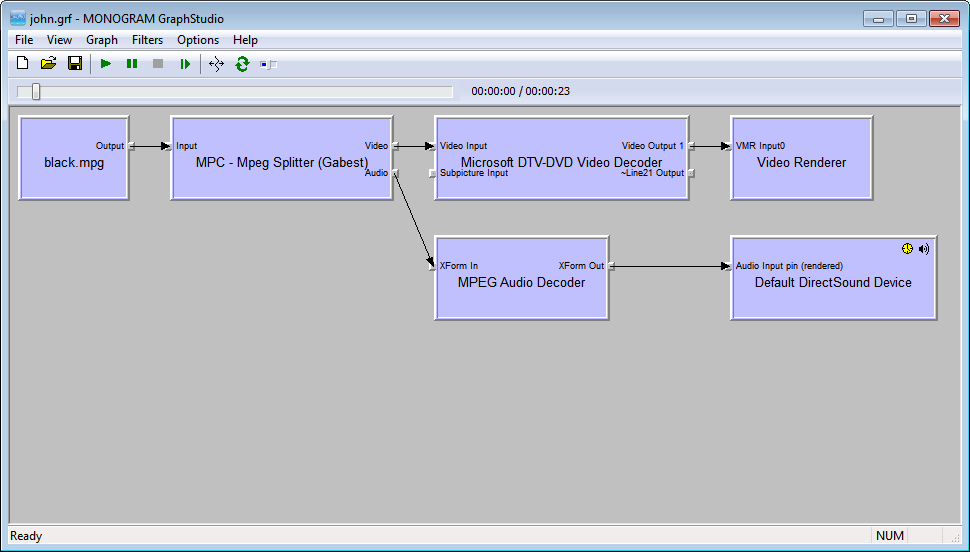Click the VMR Input0 pin on Video Renderer
The width and height of the screenshot is (970, 552).
(729, 146)
